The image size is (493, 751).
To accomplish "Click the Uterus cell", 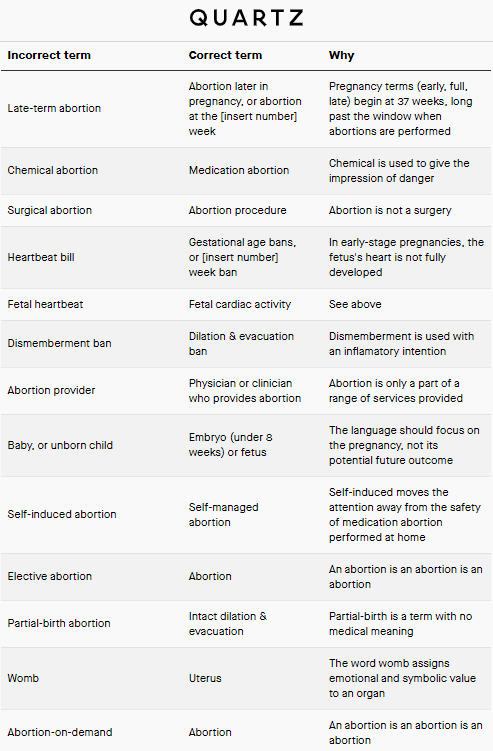I will pyautogui.click(x=205, y=678).
